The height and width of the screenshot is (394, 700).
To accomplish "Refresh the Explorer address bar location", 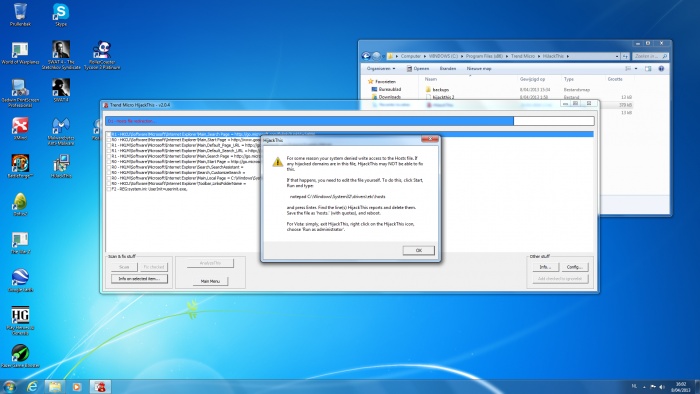I will tap(625, 56).
